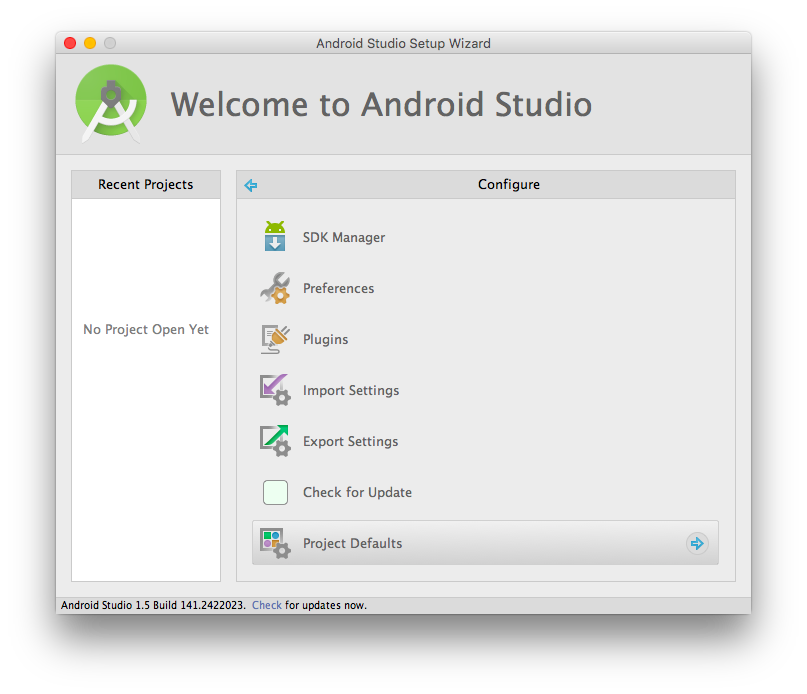Screen dimensions: 807x694
Task: Click Android Studio 1.5 Build version text
Action: tap(153, 605)
